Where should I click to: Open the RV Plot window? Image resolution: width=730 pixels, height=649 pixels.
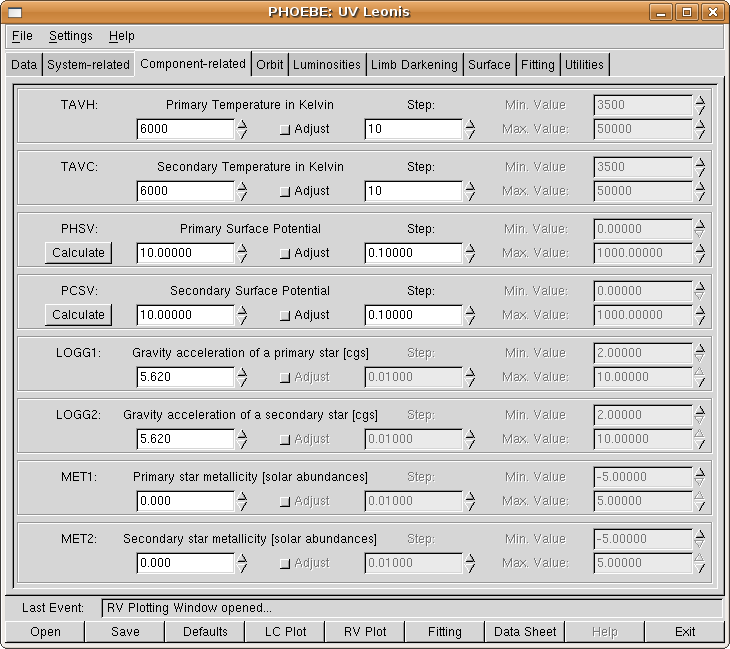(365, 631)
